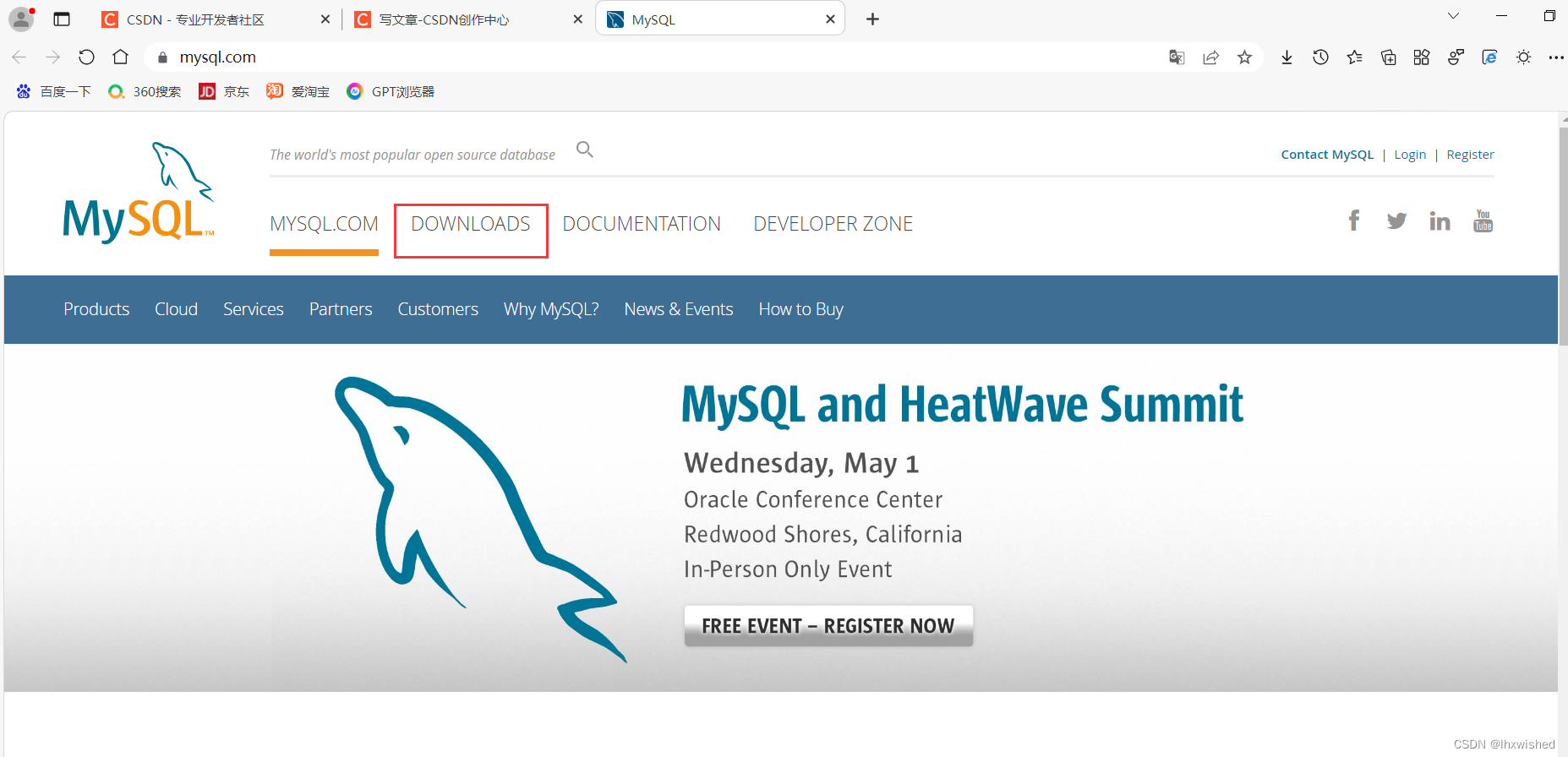1568x757 pixels.
Task: Open the 爱淘宝 bookmark
Action: pos(298,91)
